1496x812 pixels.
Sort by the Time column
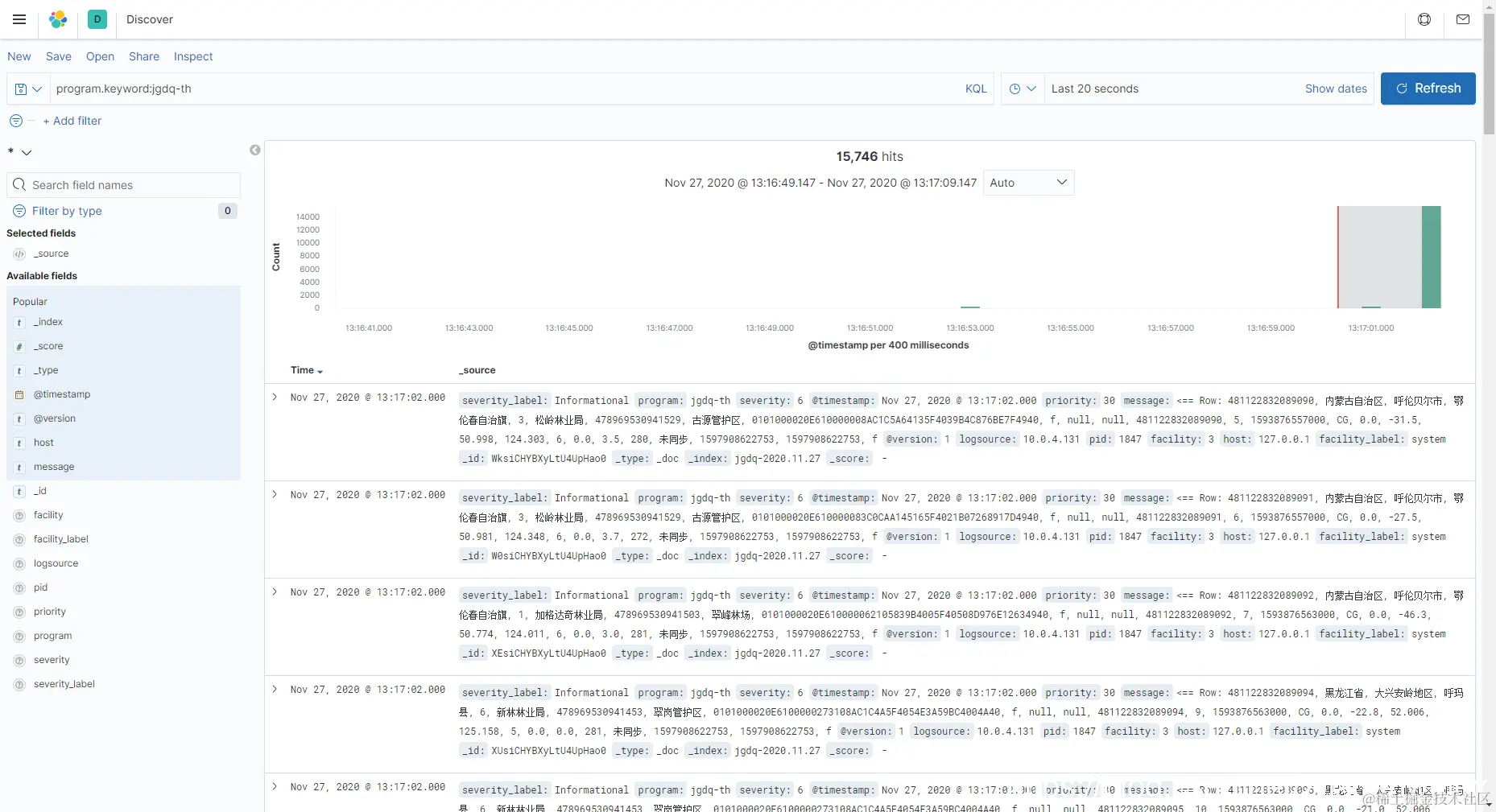pos(307,370)
